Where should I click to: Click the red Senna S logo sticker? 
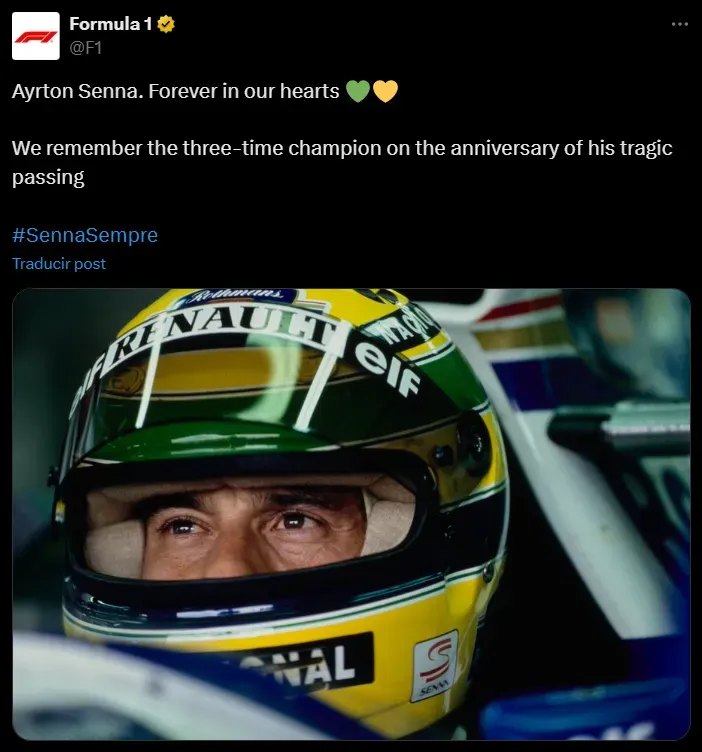(435, 664)
